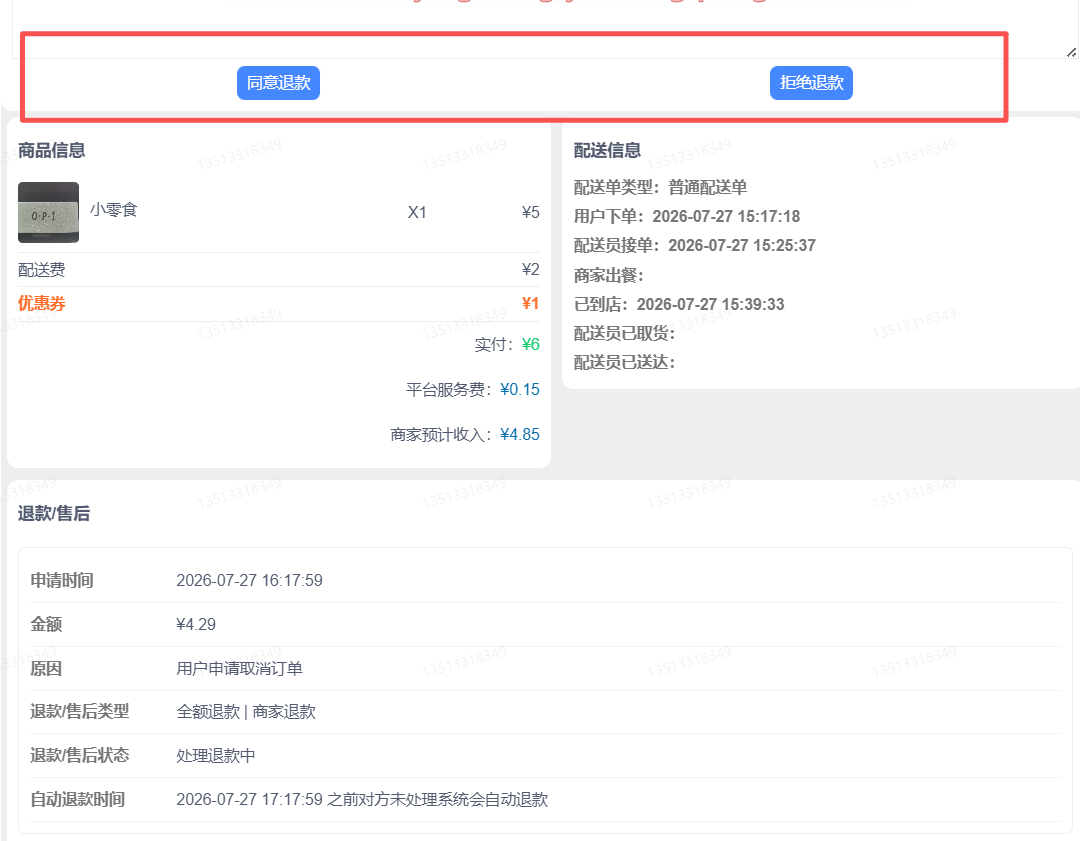1080x841 pixels.
Task: Select the 用户下单 timestamp line
Action: click(x=687, y=216)
